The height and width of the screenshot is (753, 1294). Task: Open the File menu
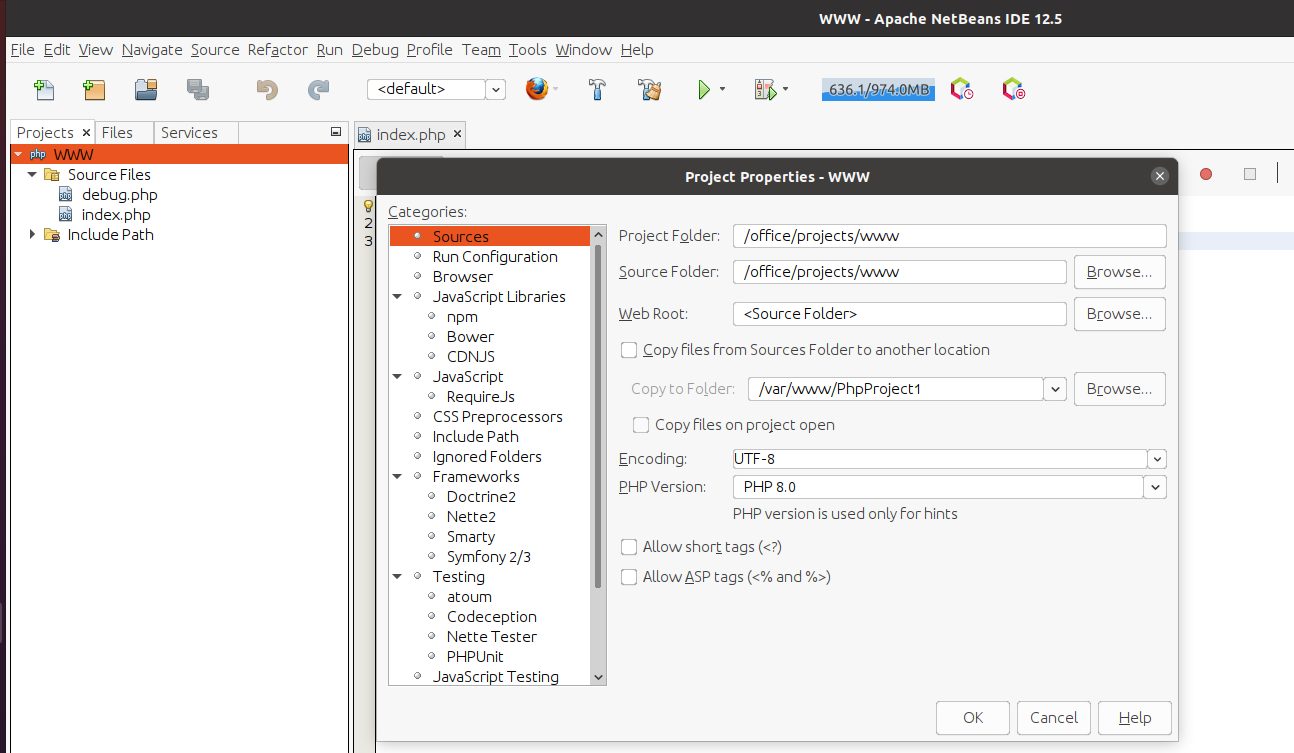tap(22, 49)
